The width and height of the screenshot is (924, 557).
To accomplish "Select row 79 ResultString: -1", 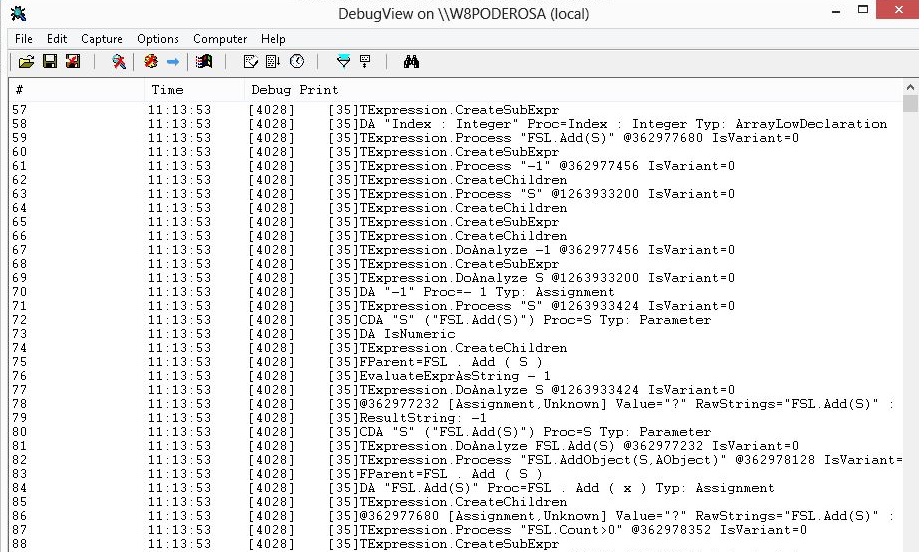I will coord(456,418).
